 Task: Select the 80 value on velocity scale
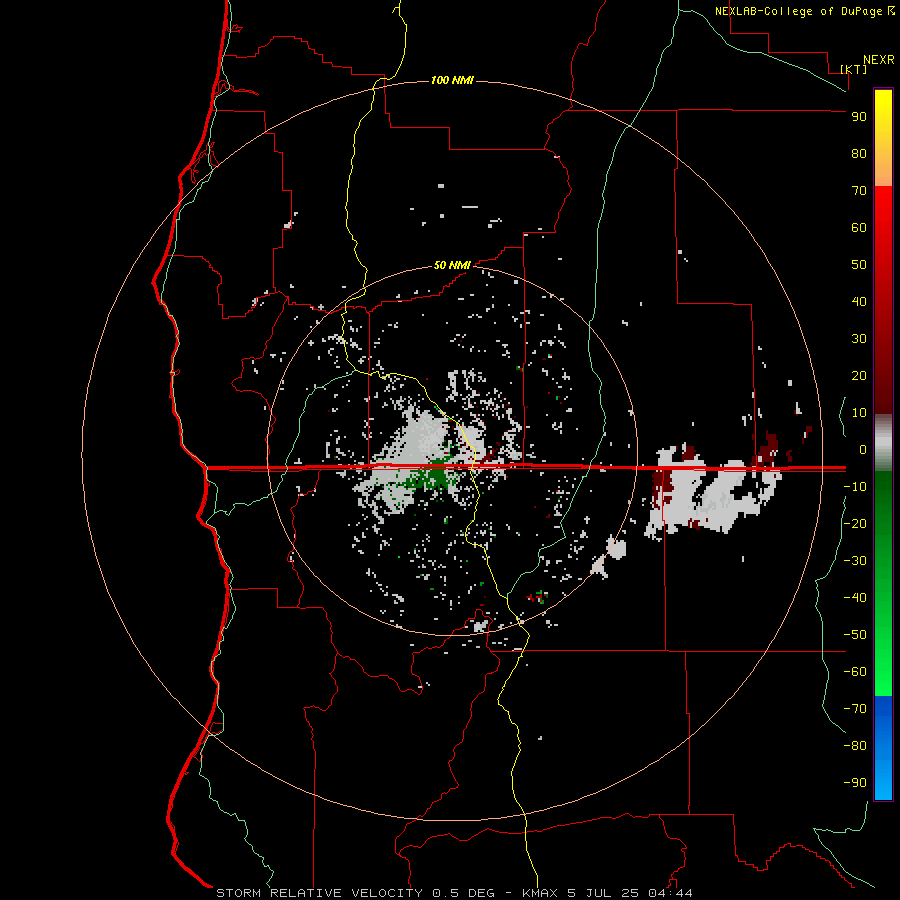[859, 154]
